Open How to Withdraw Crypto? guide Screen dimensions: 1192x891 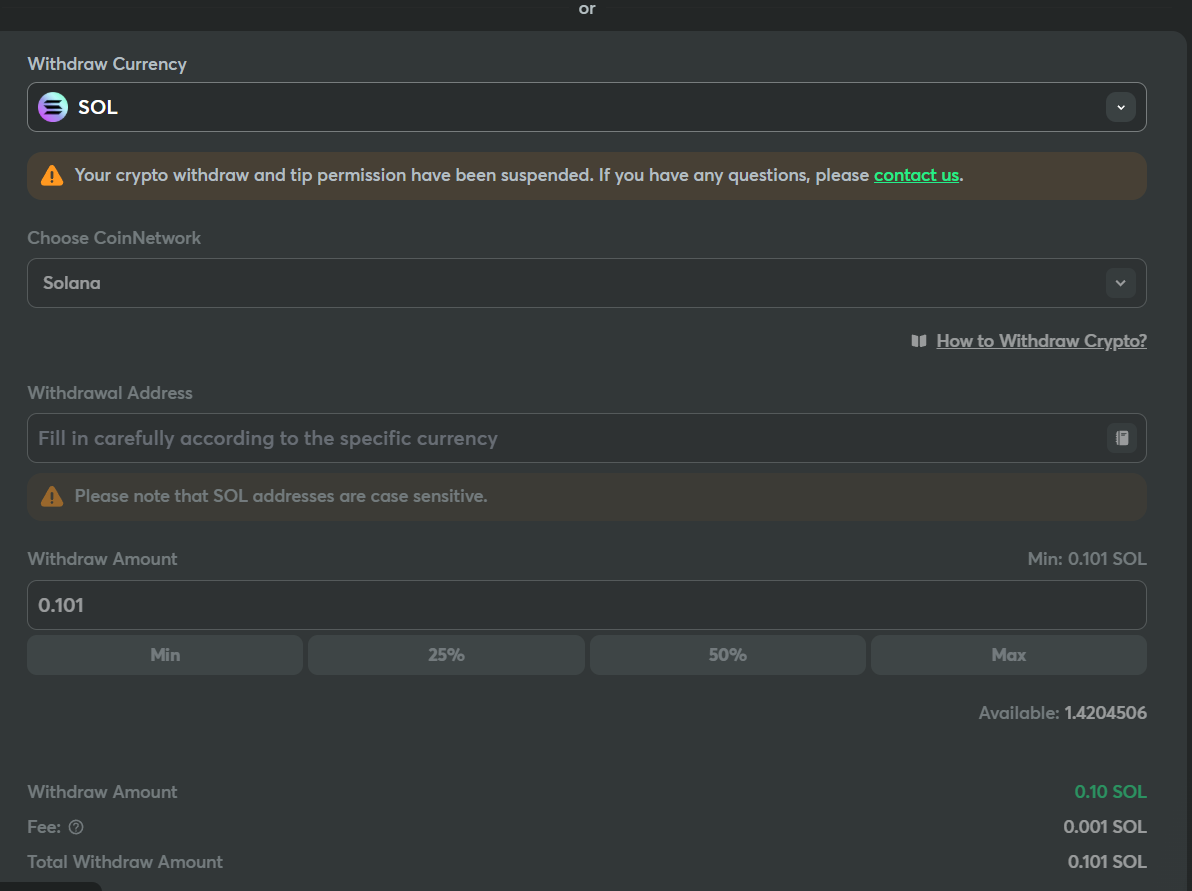1041,341
